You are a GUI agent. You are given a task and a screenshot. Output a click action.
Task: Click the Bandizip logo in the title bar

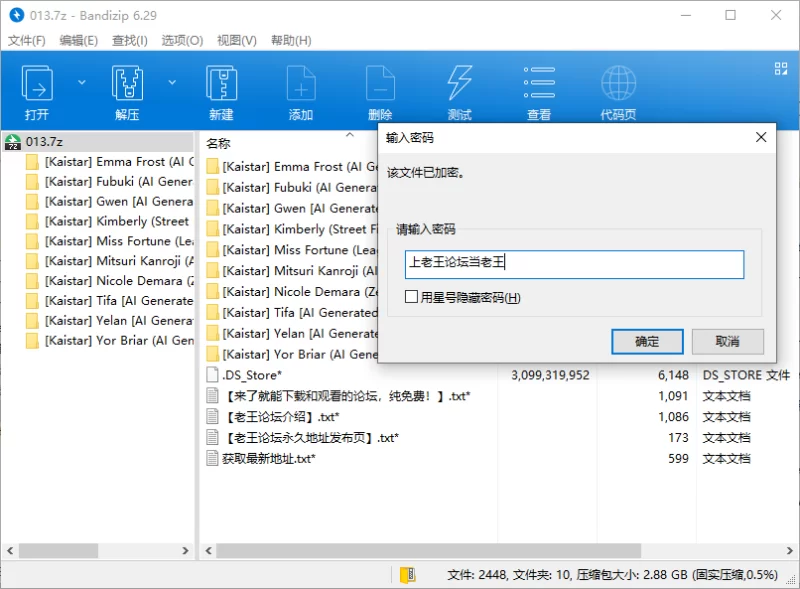pos(16,15)
